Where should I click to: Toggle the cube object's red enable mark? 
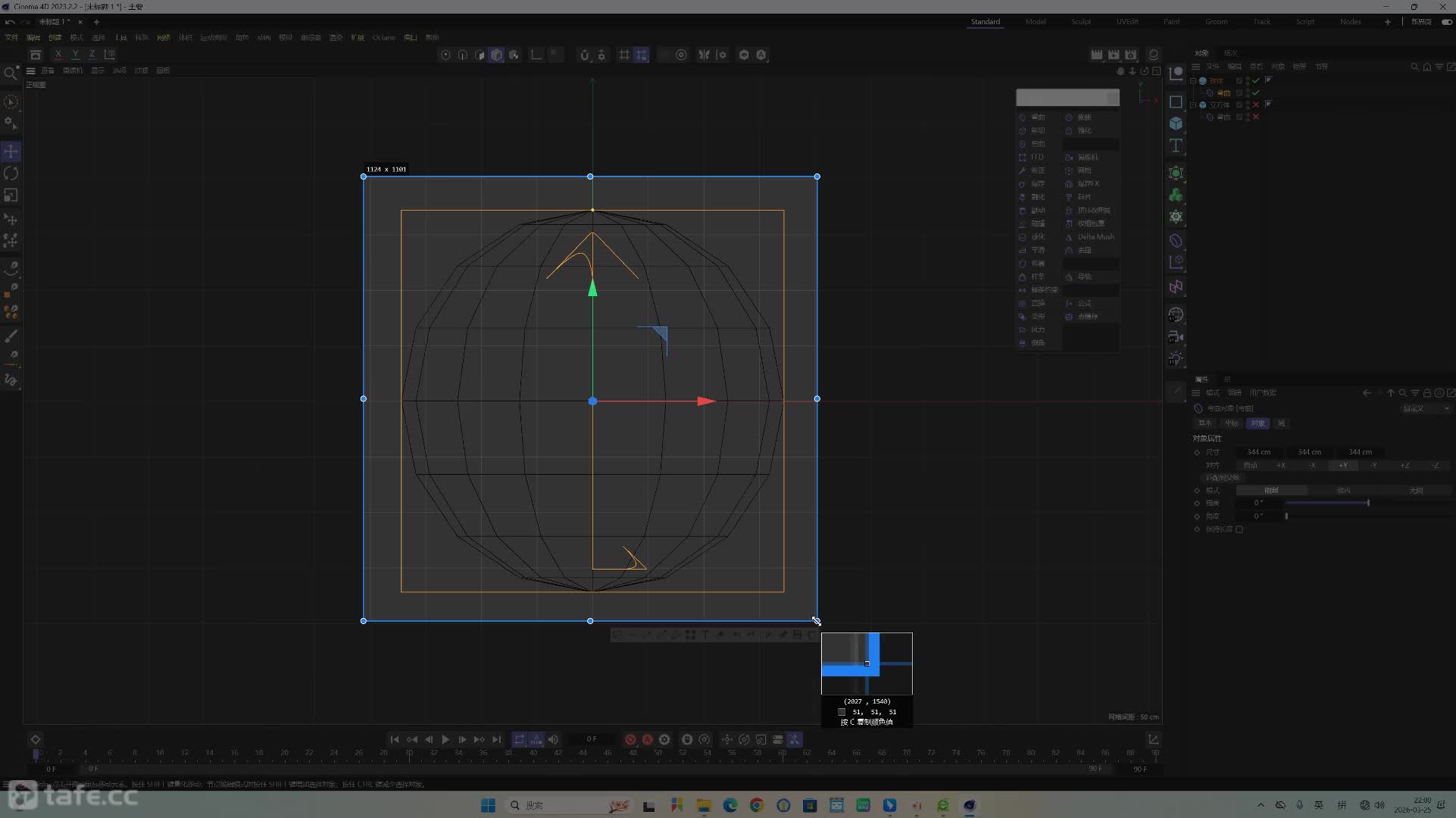[1255, 105]
